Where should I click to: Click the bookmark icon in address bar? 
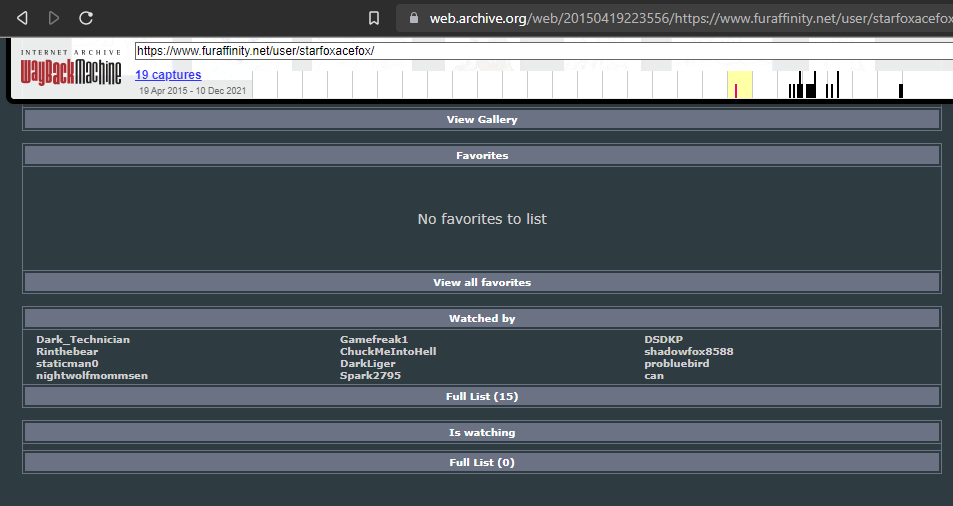tap(374, 18)
